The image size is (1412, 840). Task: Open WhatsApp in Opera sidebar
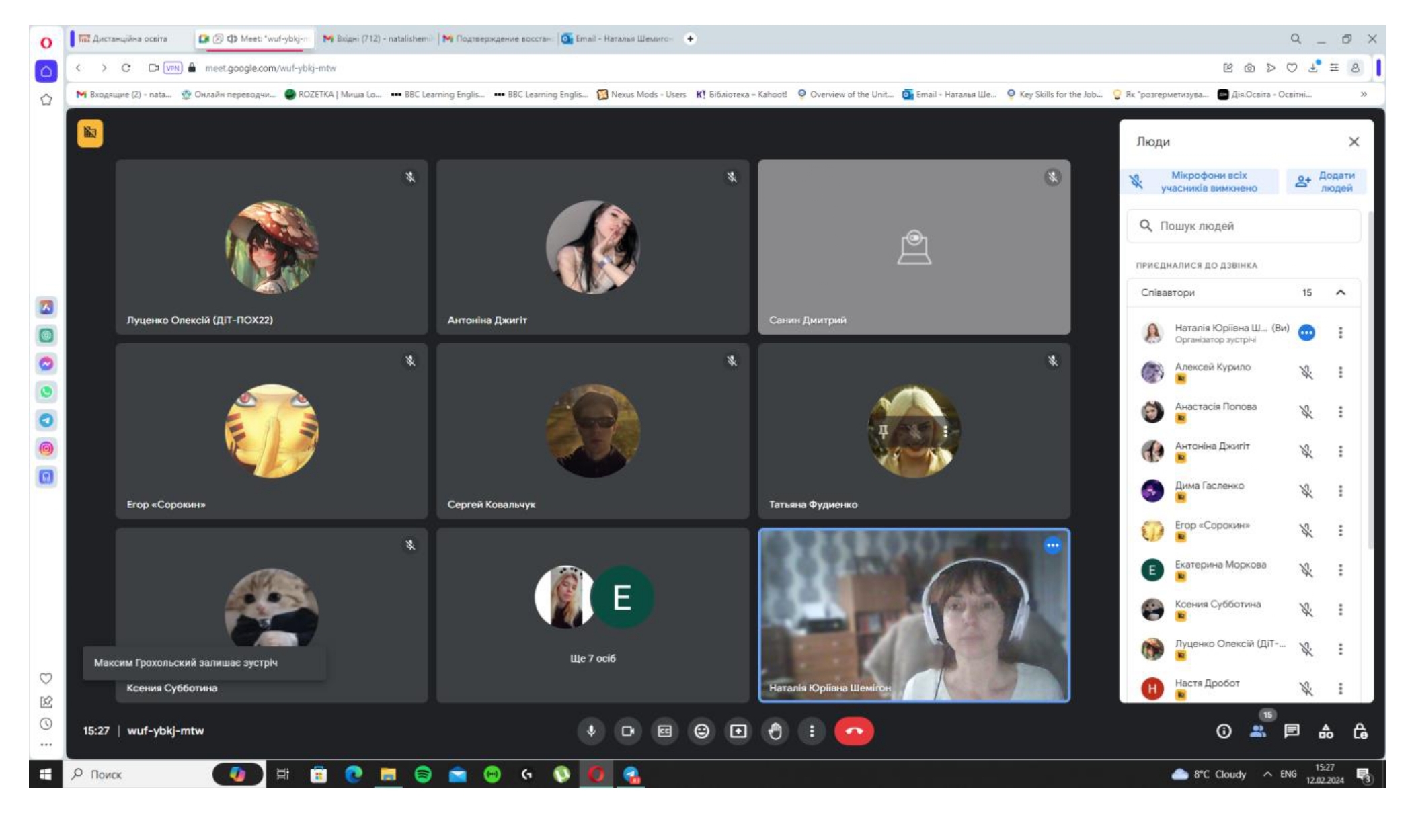coord(46,392)
